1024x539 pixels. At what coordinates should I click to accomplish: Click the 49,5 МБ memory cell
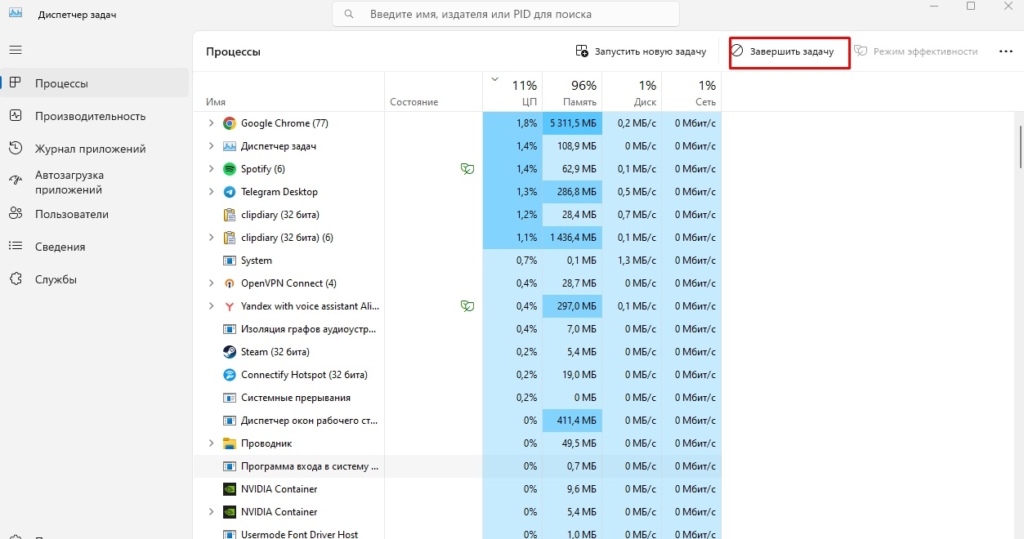pos(572,443)
